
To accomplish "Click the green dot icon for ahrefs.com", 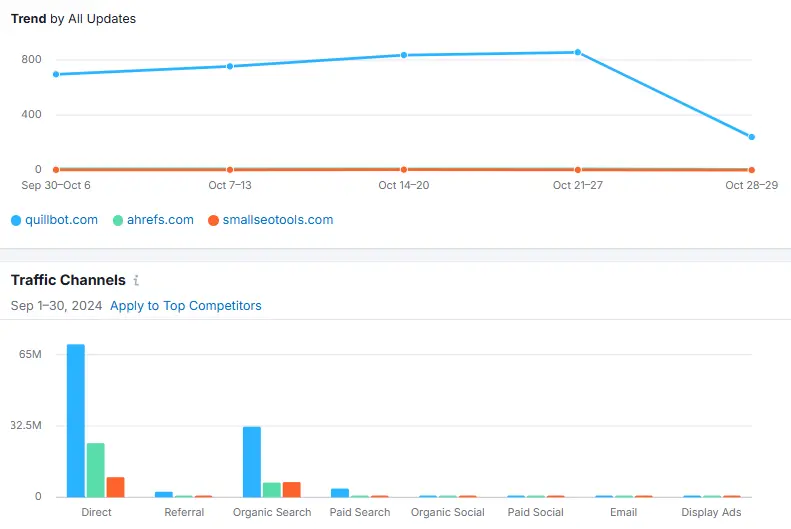I will 118,220.
